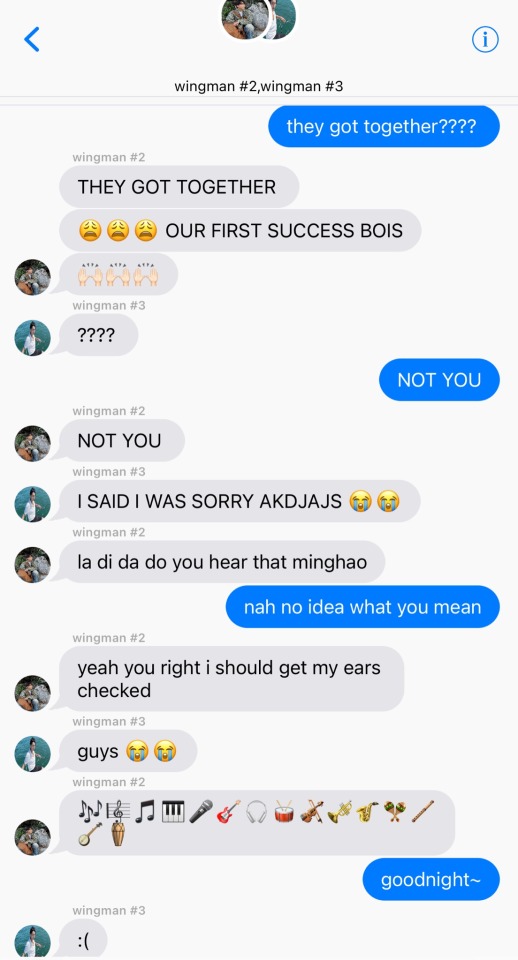Select the 'THEY GOT TOGETHER' gray bubble

click(x=179, y=187)
